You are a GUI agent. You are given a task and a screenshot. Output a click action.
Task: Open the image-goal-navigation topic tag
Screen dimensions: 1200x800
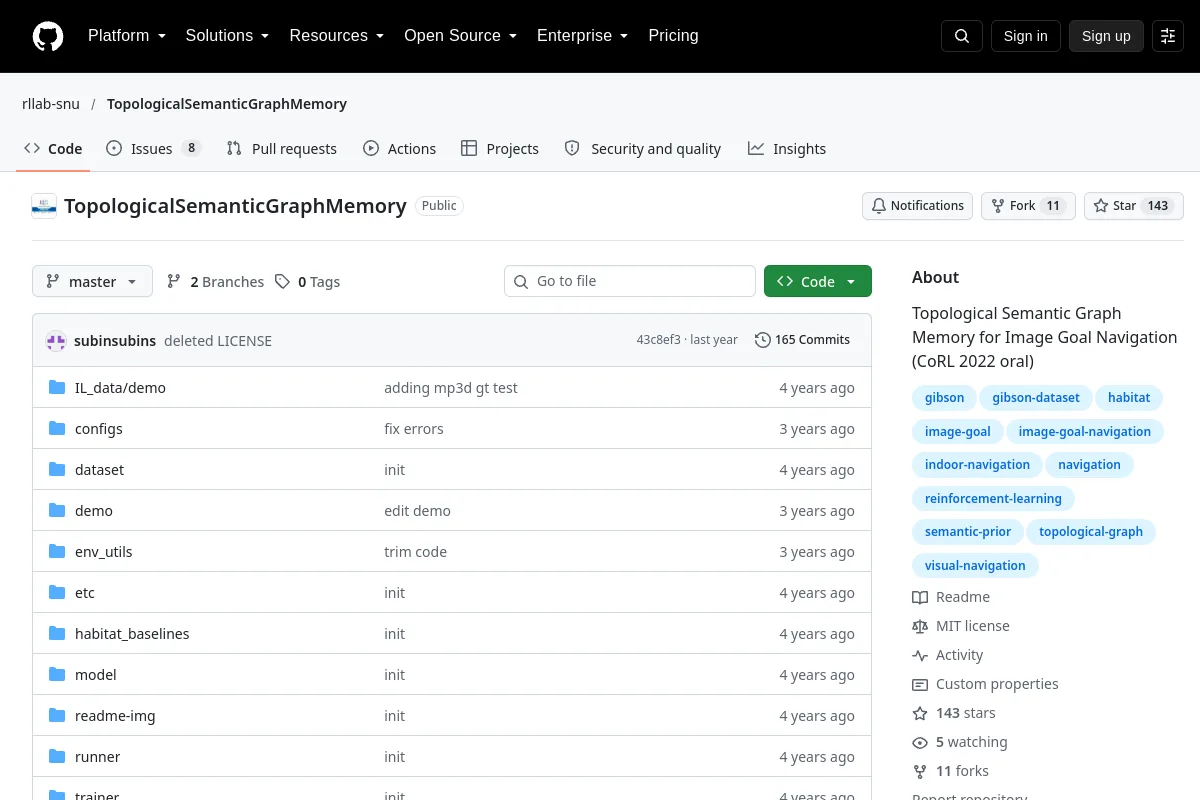1085,432
